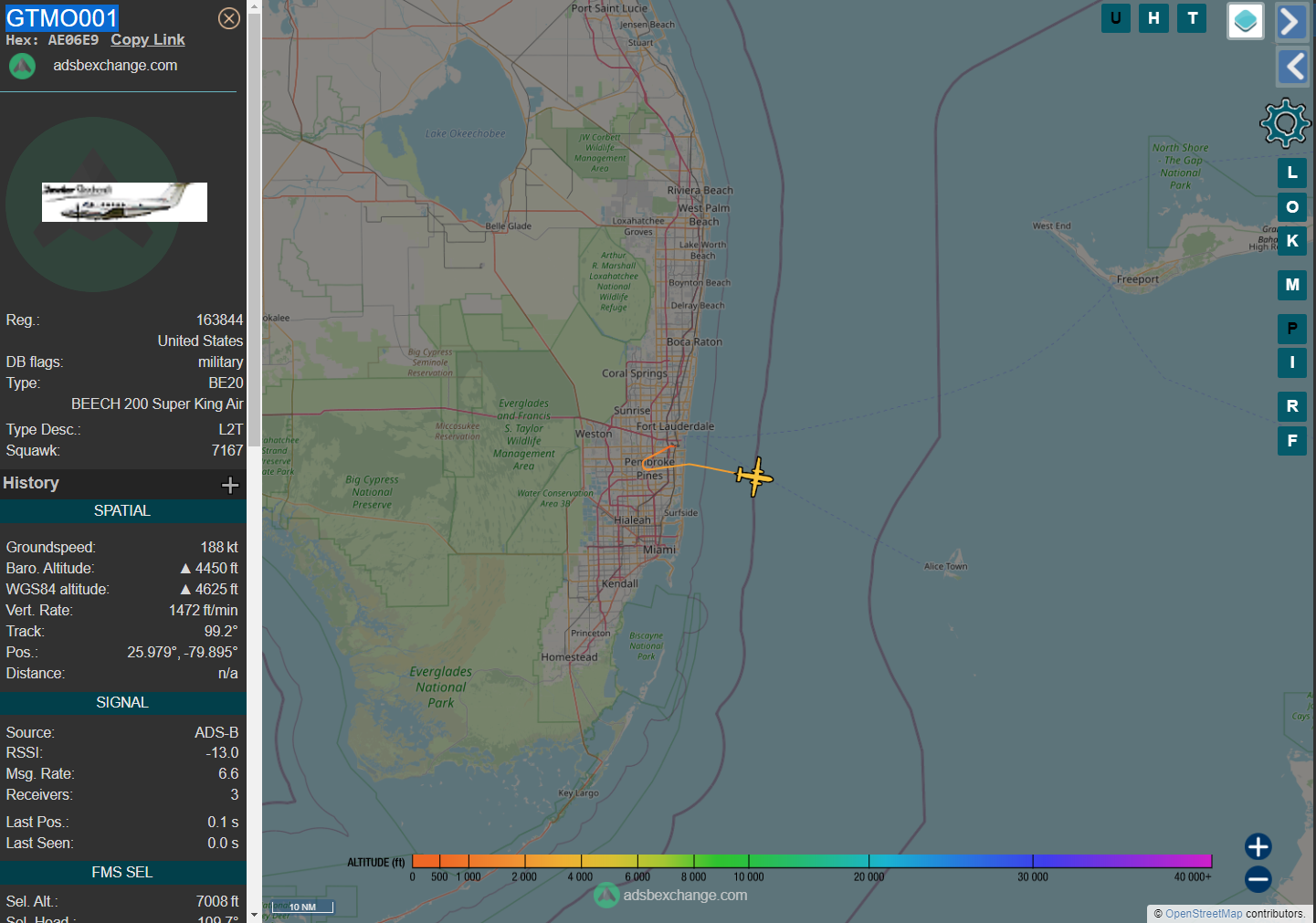1316x923 pixels.
Task: Open the settings gear icon
Action: click(1285, 122)
